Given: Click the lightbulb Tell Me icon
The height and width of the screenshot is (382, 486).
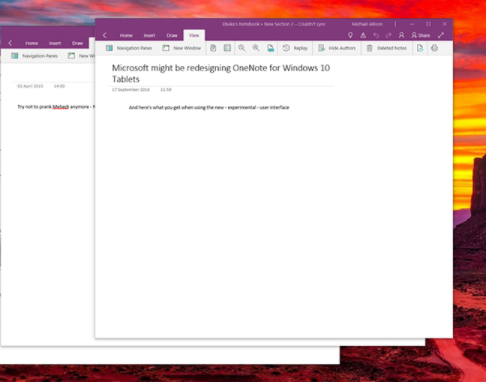Looking at the screenshot, I should point(350,35).
